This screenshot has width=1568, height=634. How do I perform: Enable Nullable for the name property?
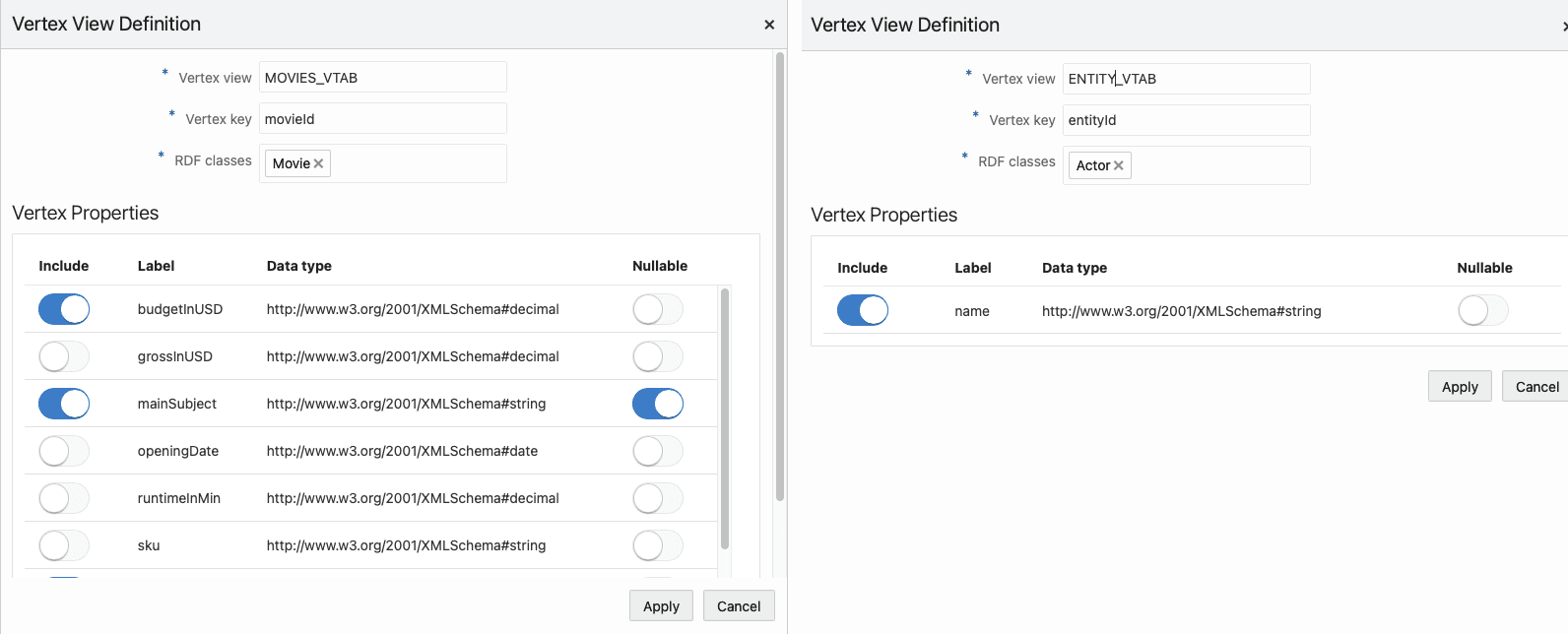click(1483, 311)
